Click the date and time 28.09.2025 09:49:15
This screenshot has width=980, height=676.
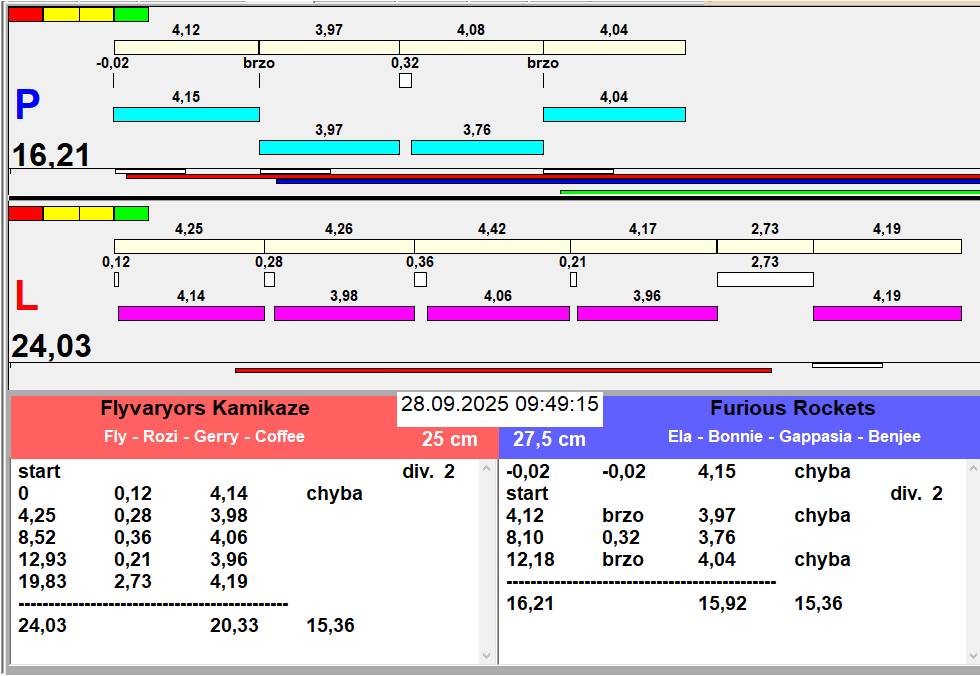tap(500, 404)
